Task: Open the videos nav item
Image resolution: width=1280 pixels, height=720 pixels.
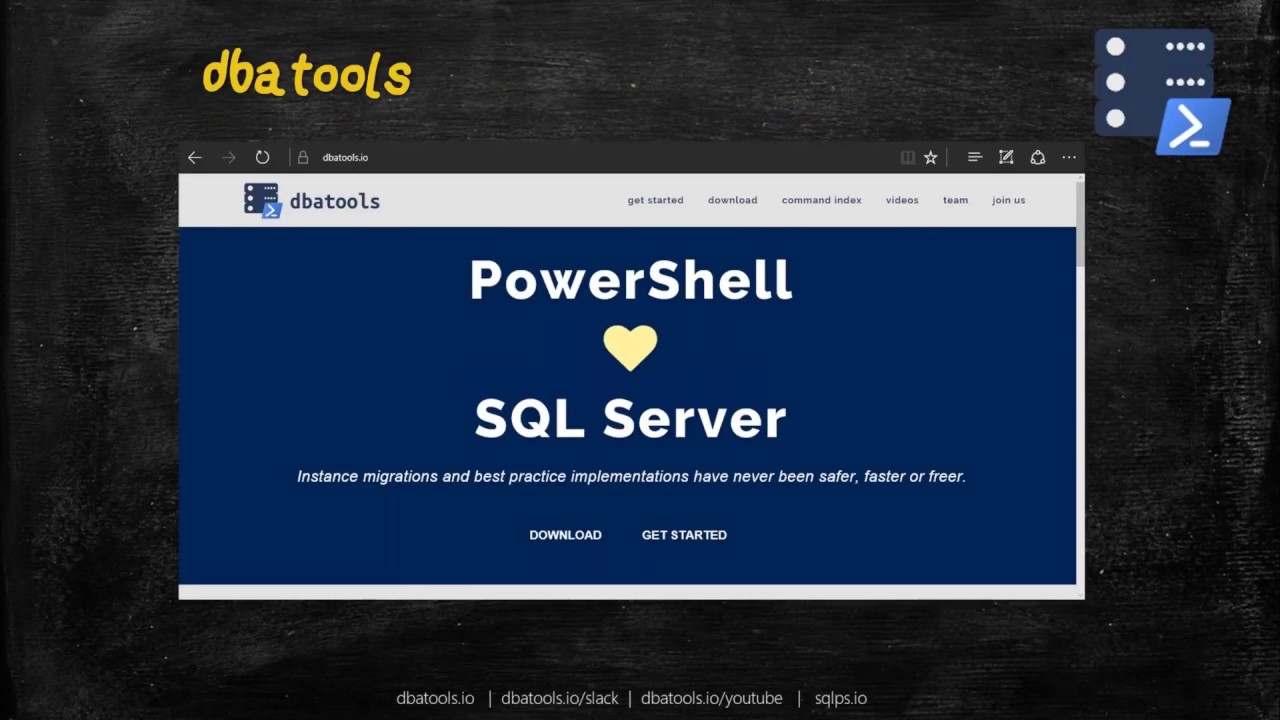Action: 901,200
